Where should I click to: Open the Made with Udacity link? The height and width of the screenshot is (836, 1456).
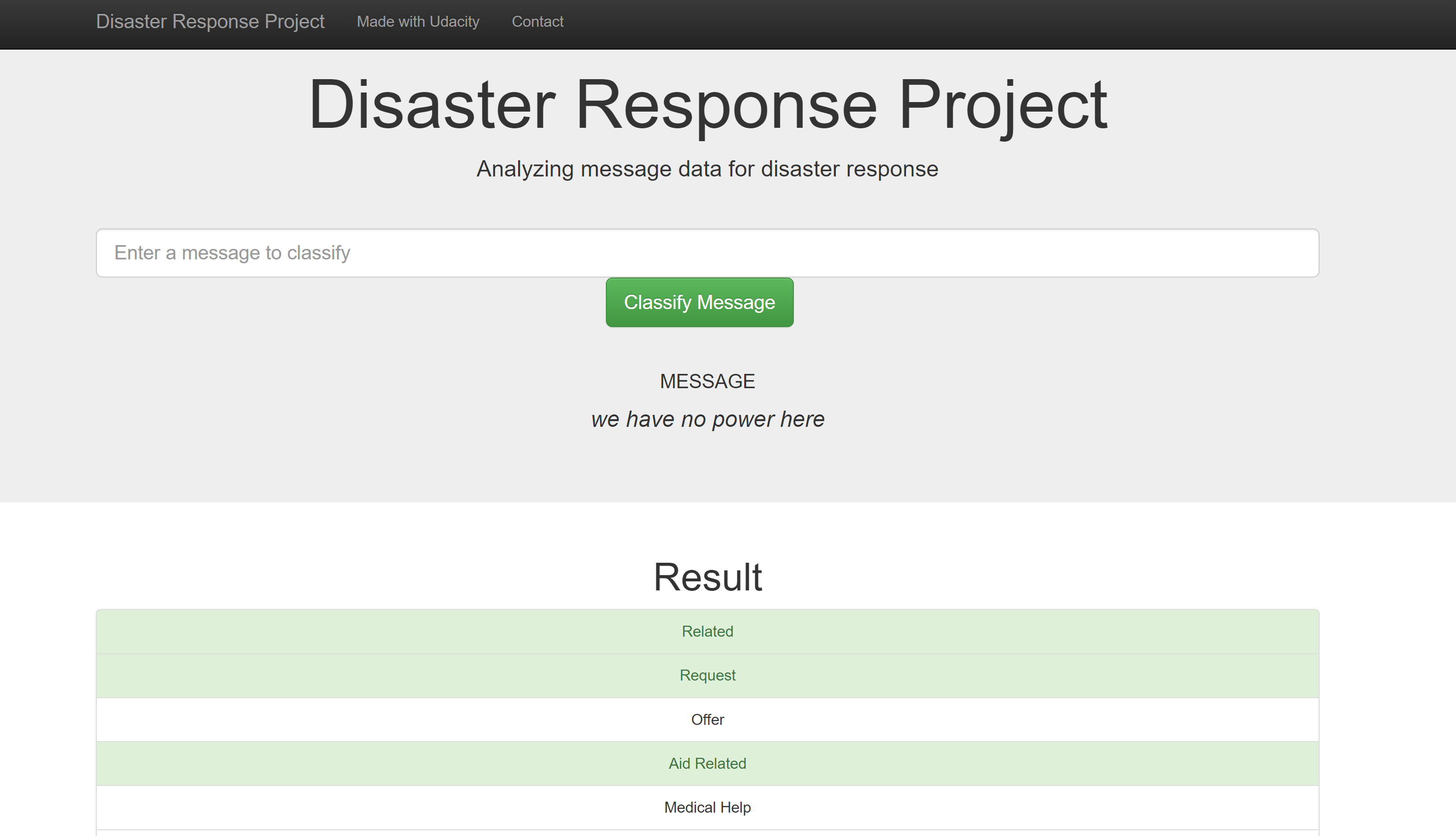tap(417, 22)
